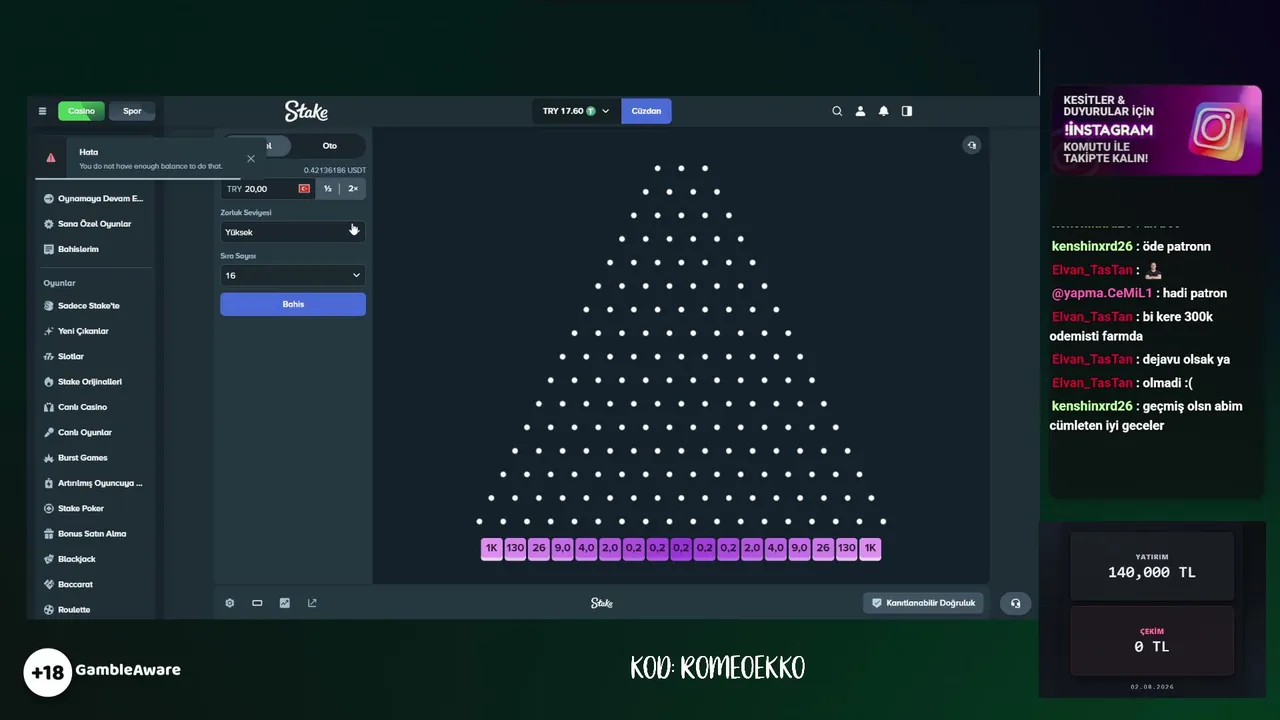Open the search magnifier in the header

pyautogui.click(x=837, y=111)
